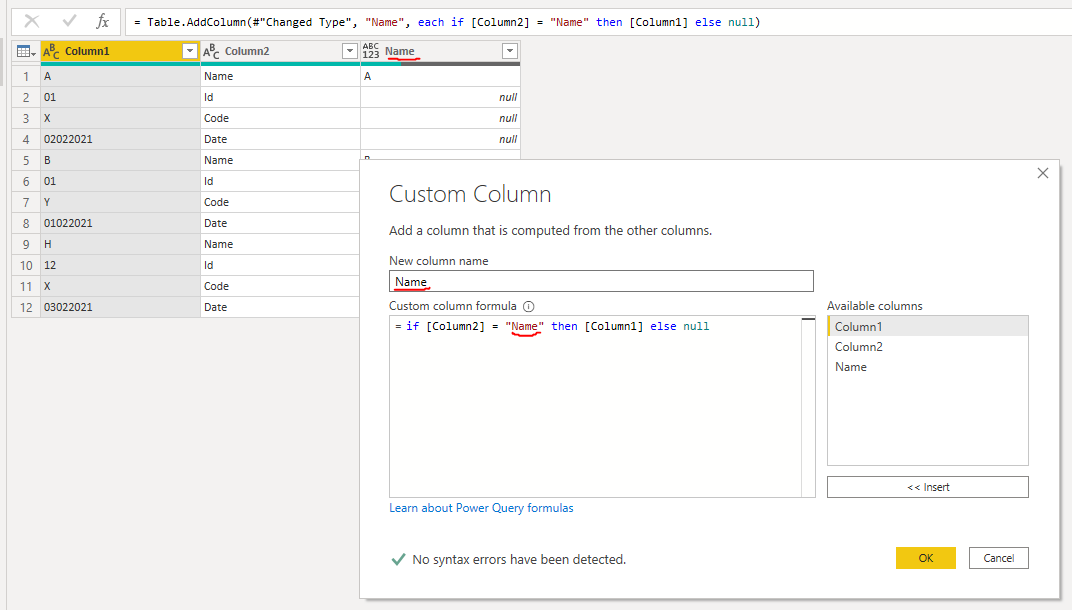This screenshot has width=1072, height=610.
Task: Click OK to add custom column
Action: (x=926, y=558)
